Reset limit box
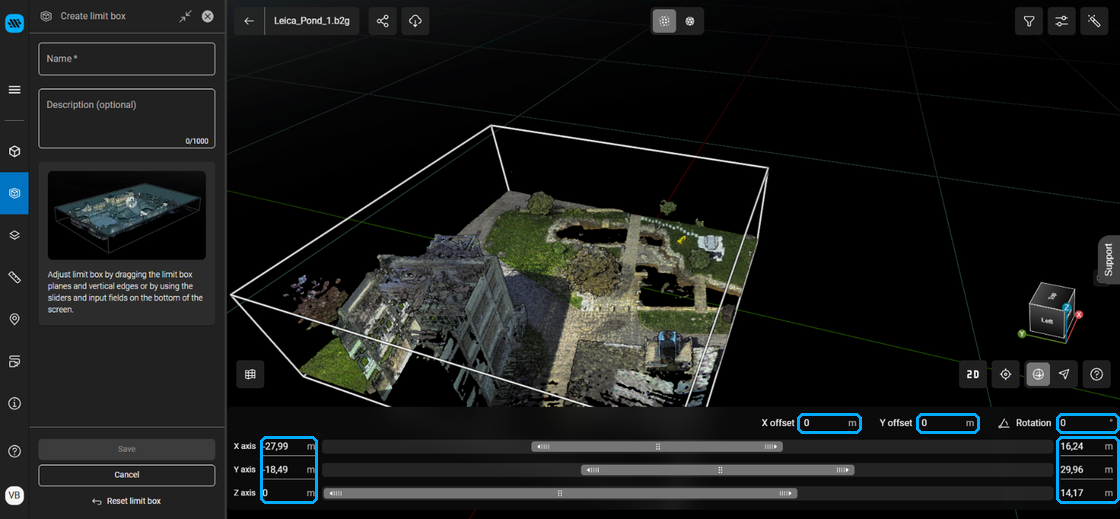 click(x=126, y=501)
